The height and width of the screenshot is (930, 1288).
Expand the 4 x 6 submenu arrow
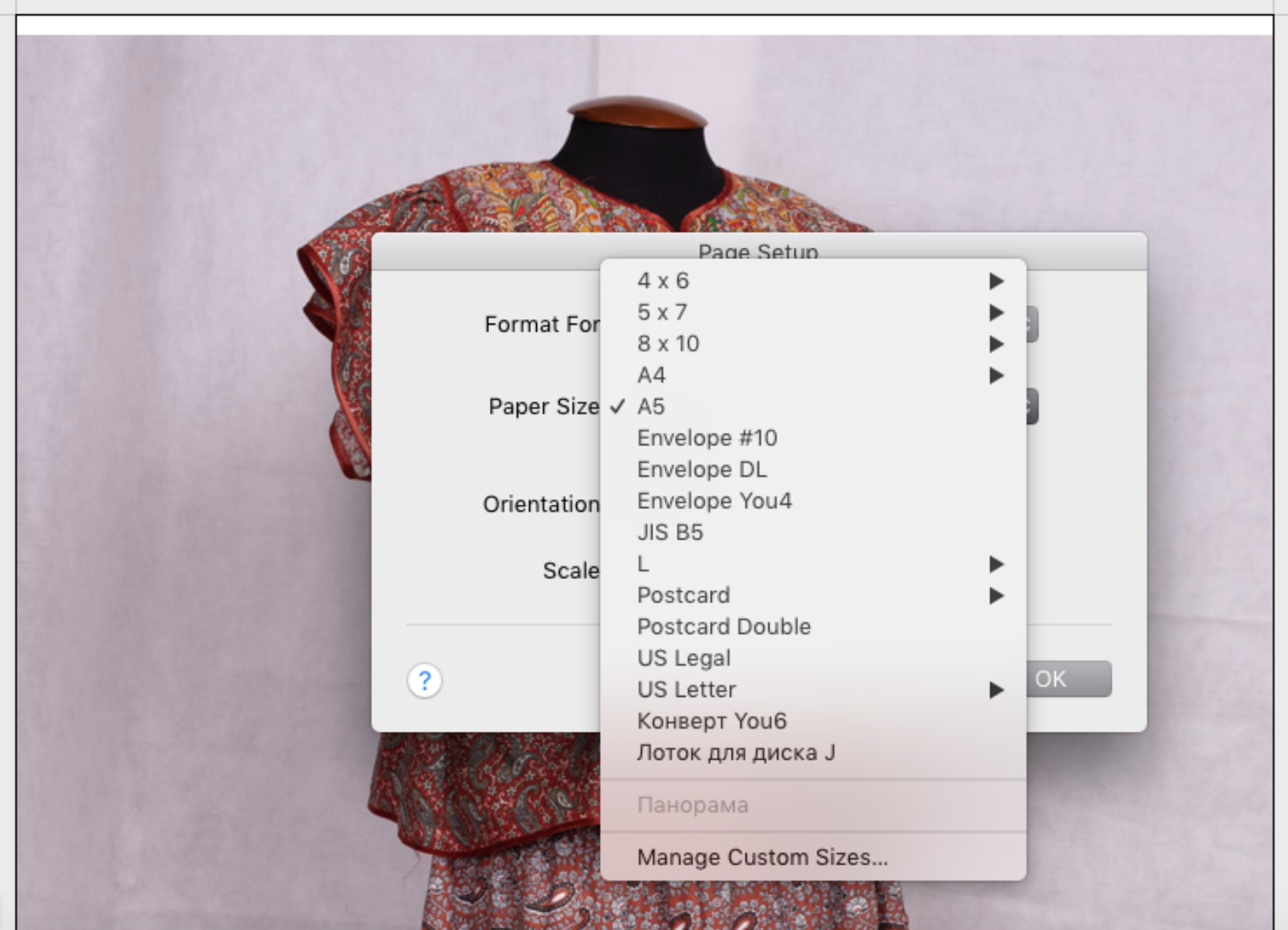(x=996, y=282)
